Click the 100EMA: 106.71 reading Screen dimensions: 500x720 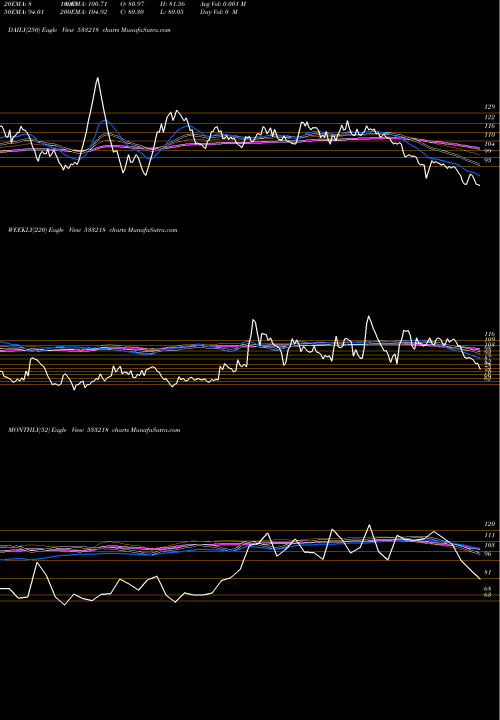pyautogui.click(x=83, y=4)
